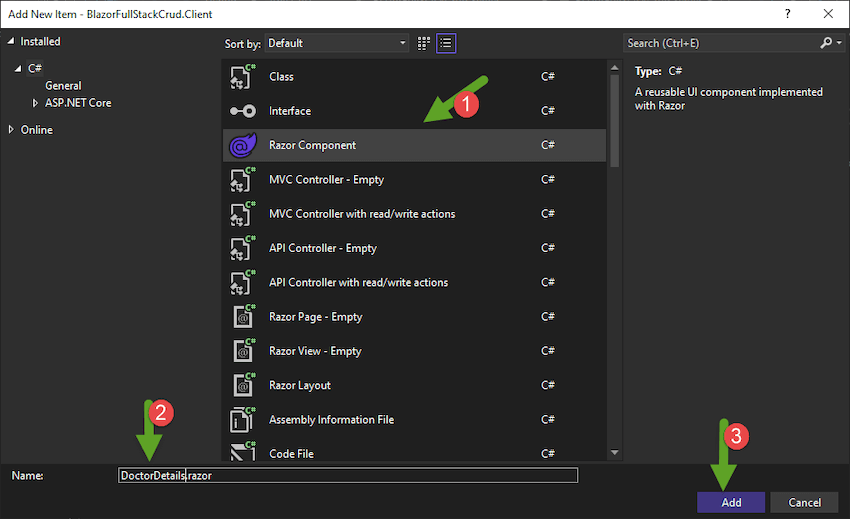Screen dimensions: 850x519
Task: Switch to small icons view
Action: coord(424,43)
